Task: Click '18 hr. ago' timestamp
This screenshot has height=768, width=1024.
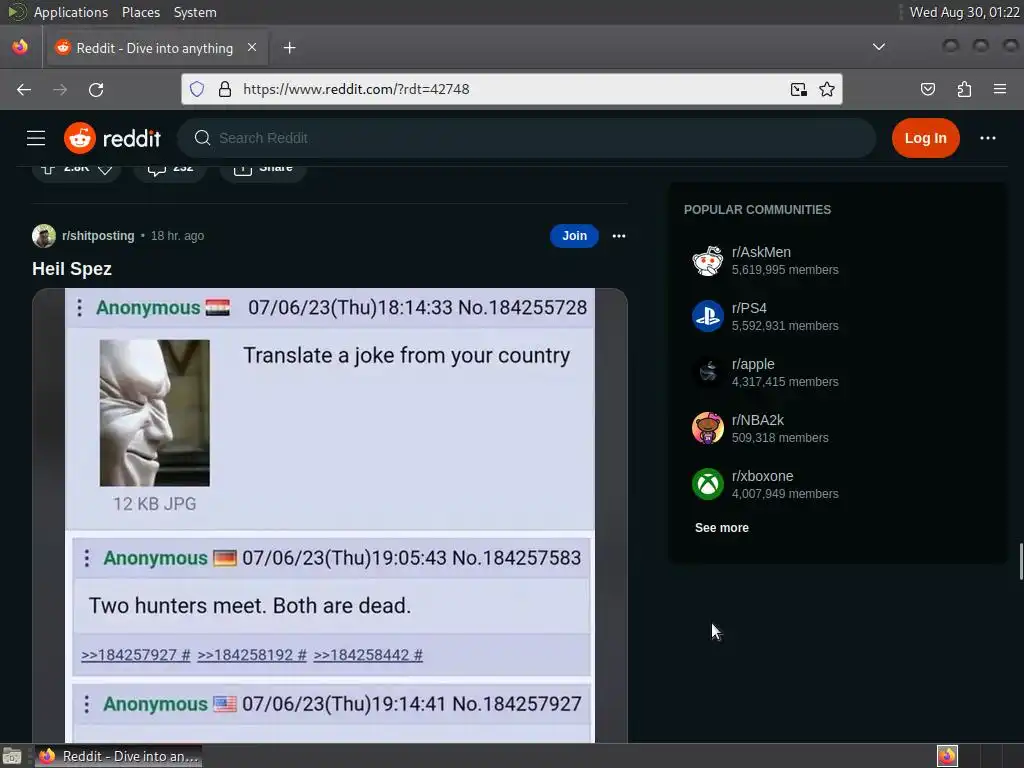Action: 178,236
